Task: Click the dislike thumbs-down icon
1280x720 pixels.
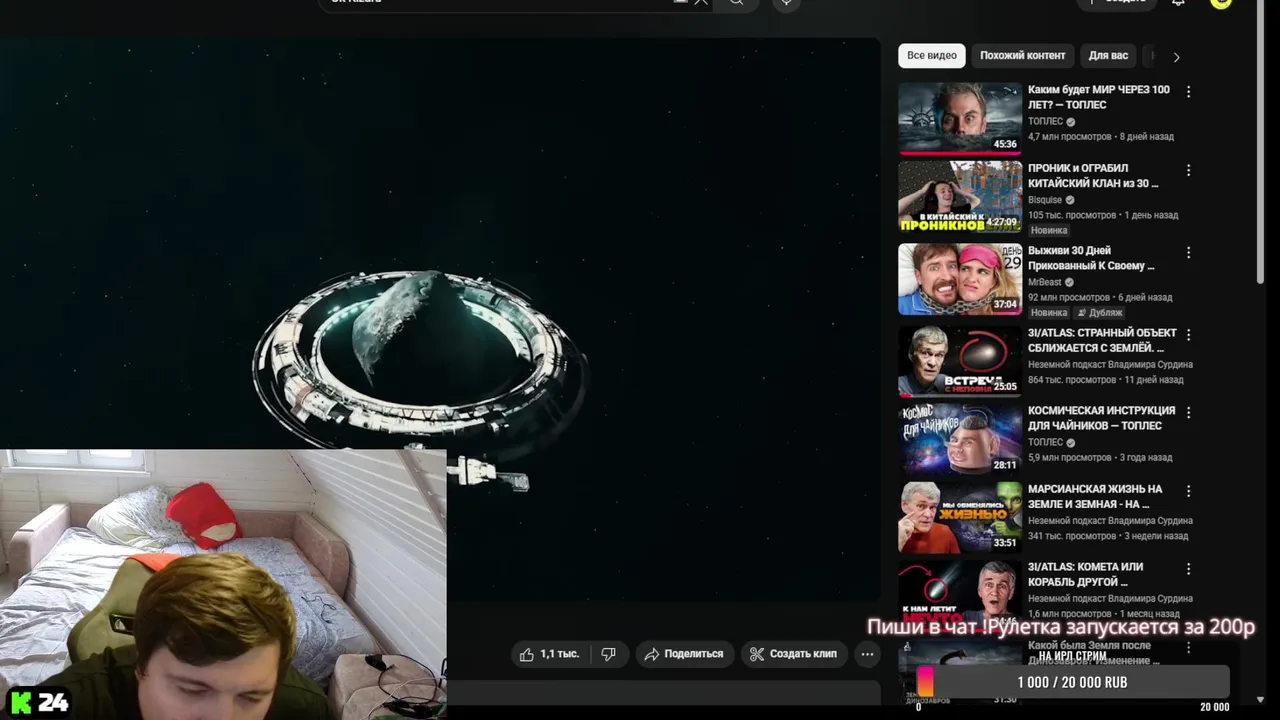Action: pos(608,654)
